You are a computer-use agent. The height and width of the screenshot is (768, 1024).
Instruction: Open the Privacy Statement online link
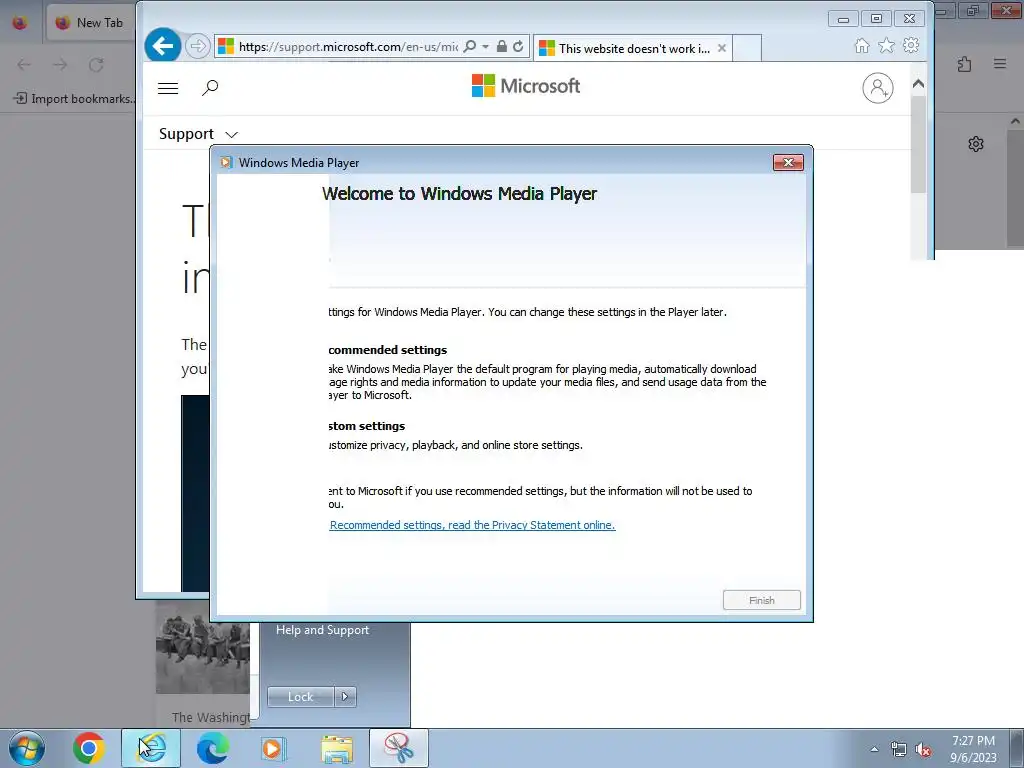point(472,525)
